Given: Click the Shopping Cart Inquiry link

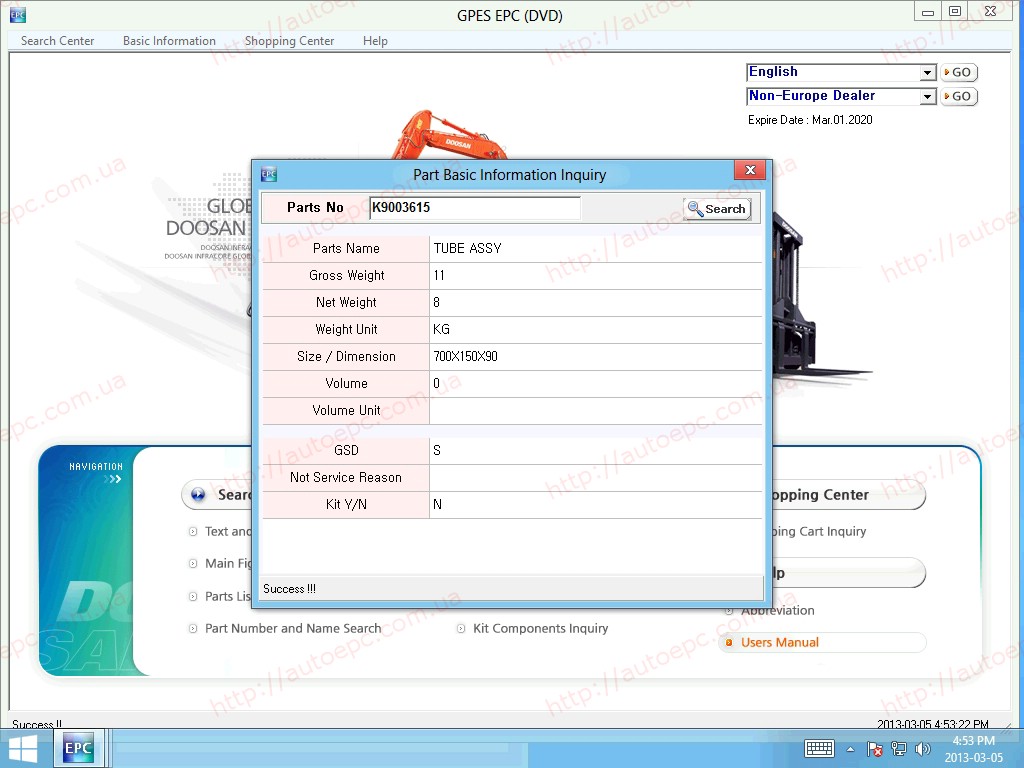Looking at the screenshot, I should 820,532.
